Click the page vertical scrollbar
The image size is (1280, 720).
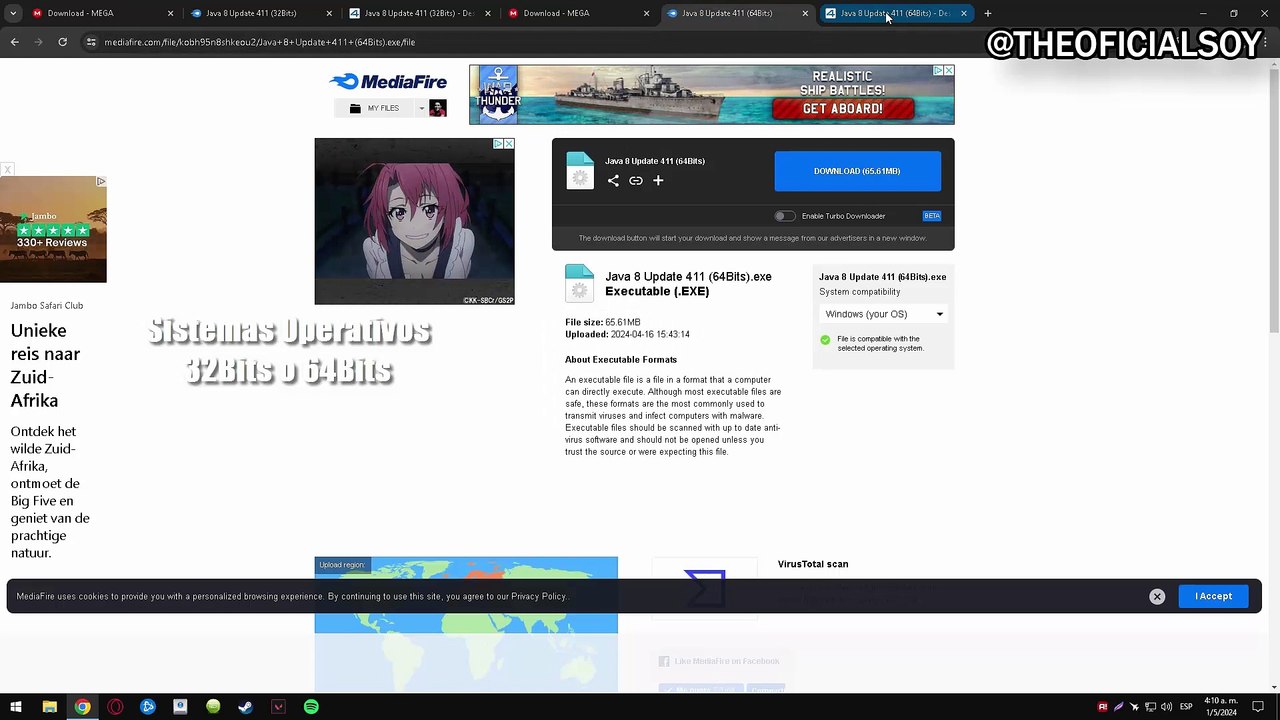(x=1274, y=375)
